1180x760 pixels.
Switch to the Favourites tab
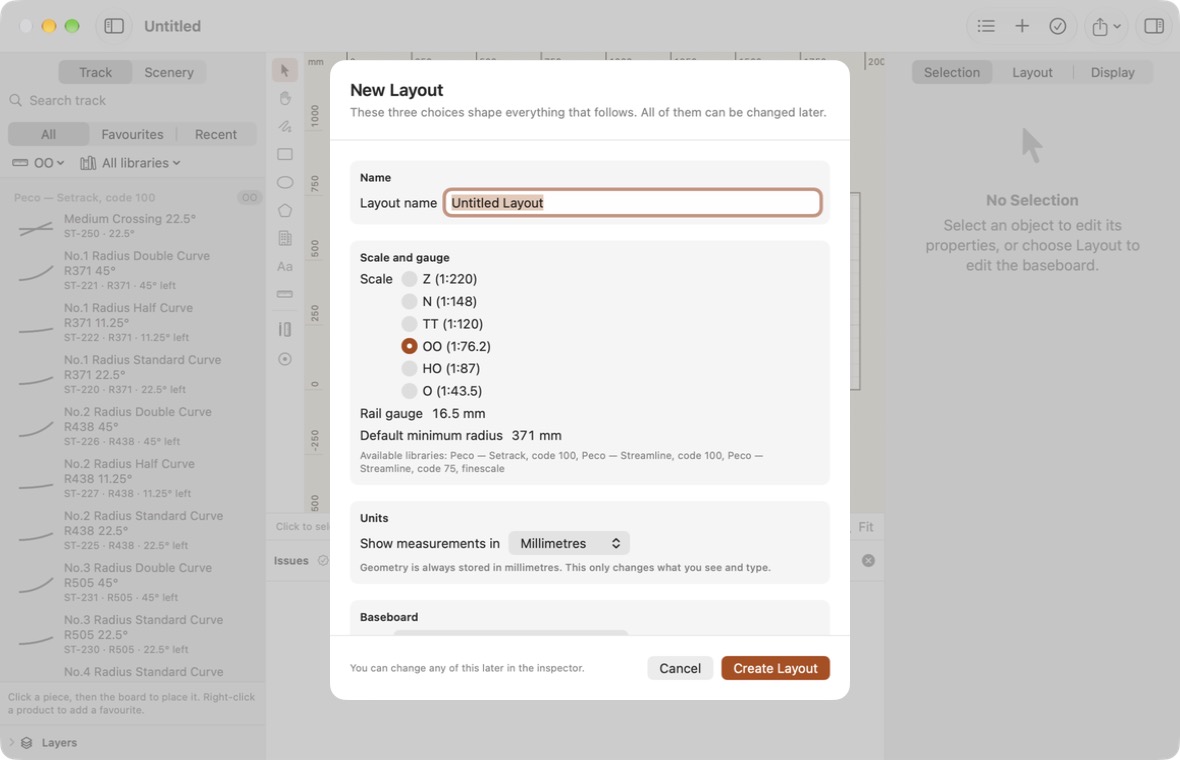click(x=132, y=135)
